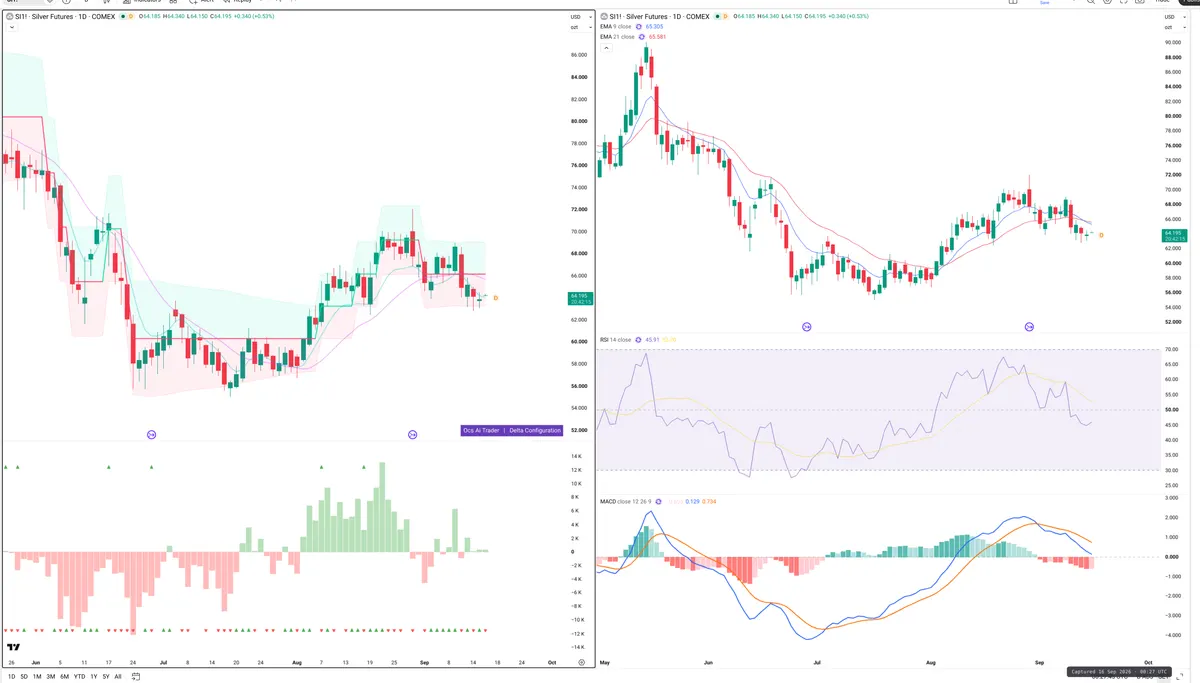The height and width of the screenshot is (683, 1200).
Task: Click the EMA 21 indicator status icon
Action: 641,37
